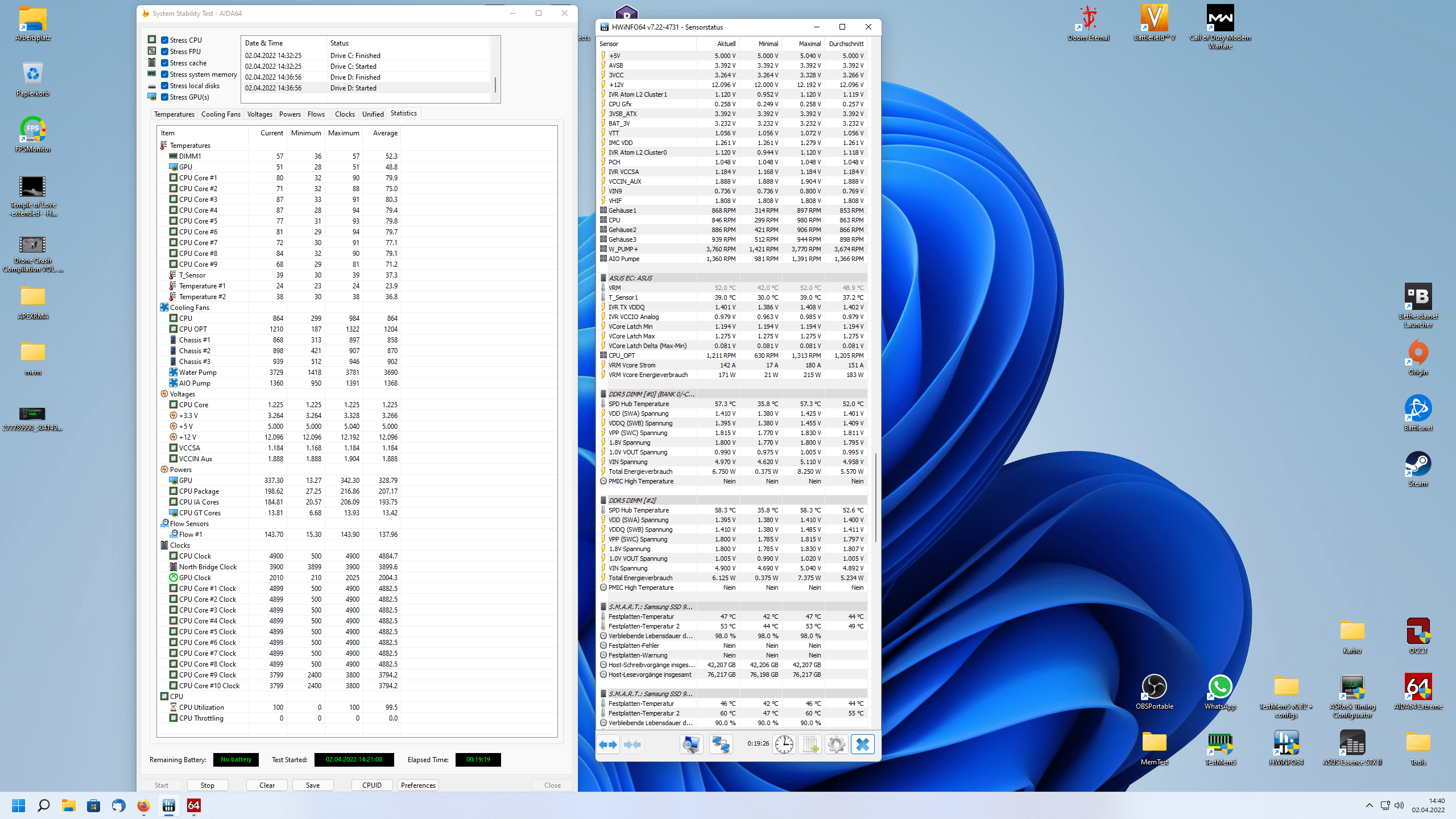Click the Save button in AIDA64

[x=313, y=785]
